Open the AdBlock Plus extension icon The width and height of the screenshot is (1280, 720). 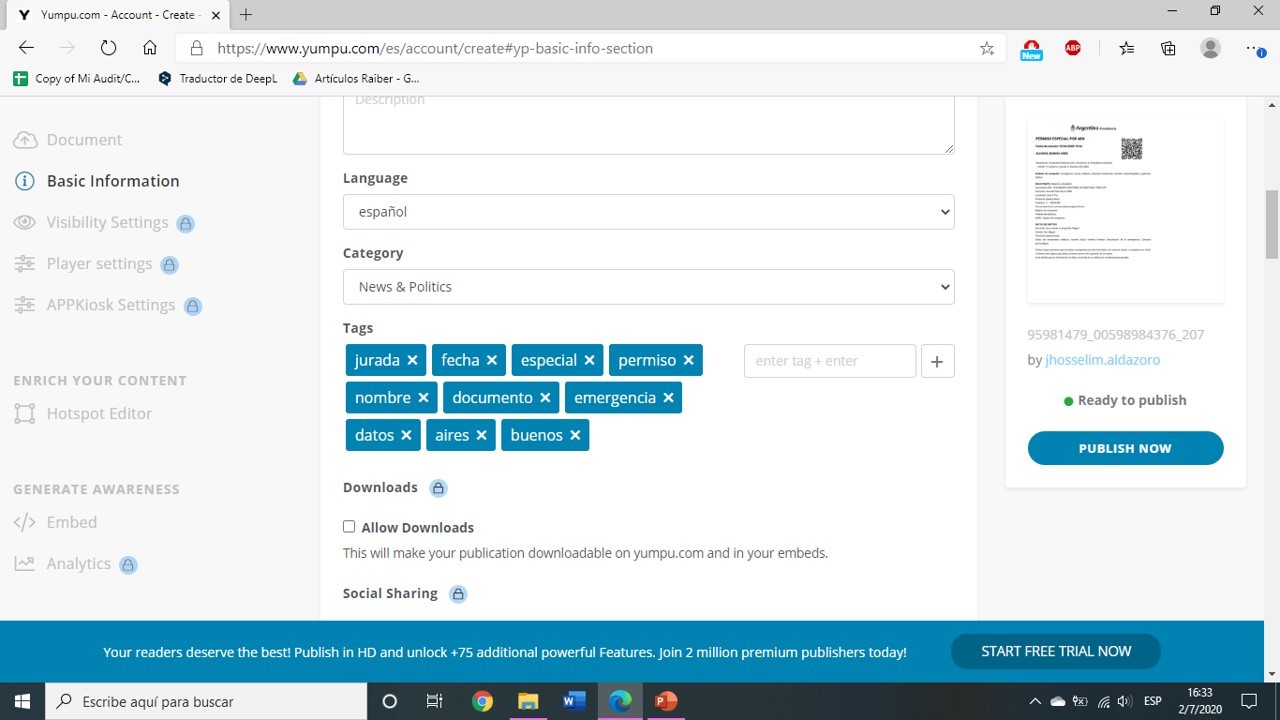pyautogui.click(x=1073, y=48)
